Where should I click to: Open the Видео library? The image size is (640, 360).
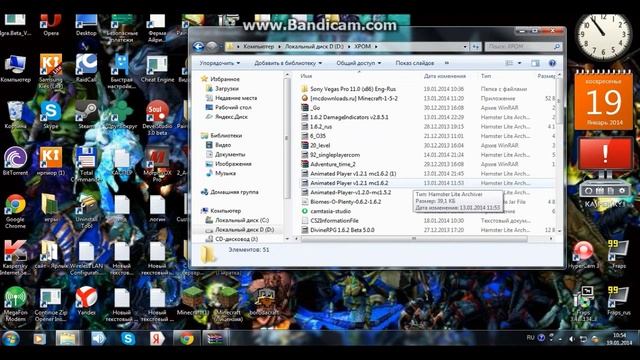(x=223, y=145)
